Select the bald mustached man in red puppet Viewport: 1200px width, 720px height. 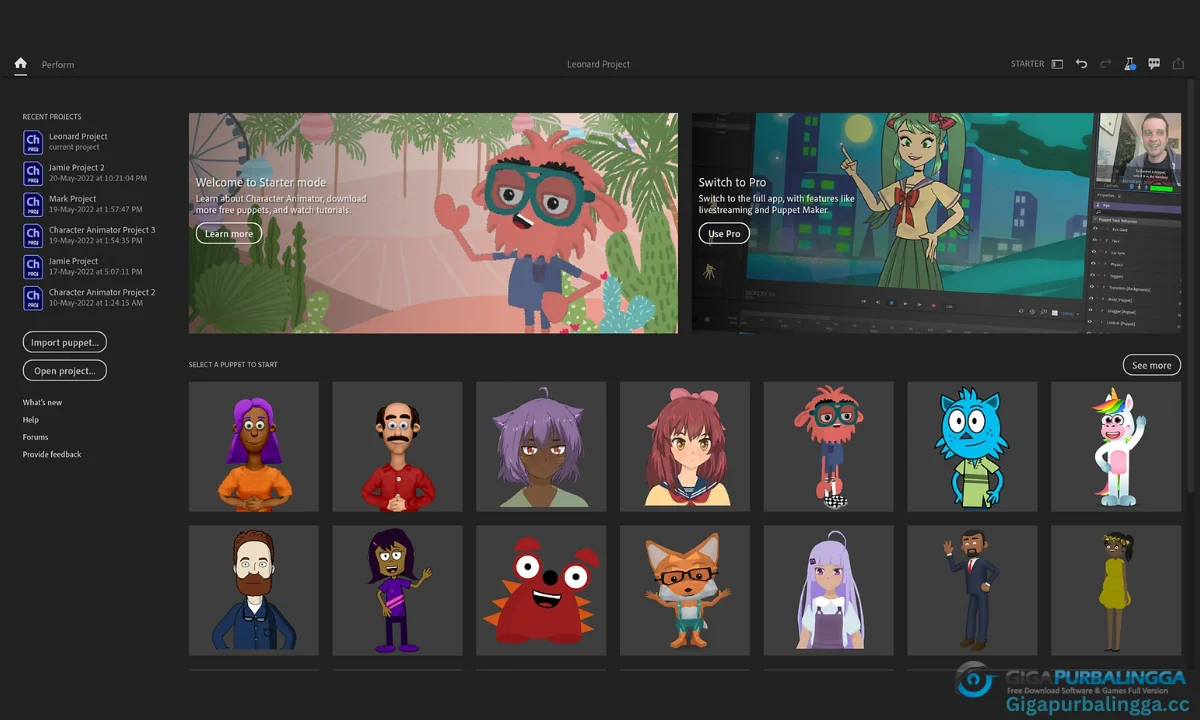[397, 447]
